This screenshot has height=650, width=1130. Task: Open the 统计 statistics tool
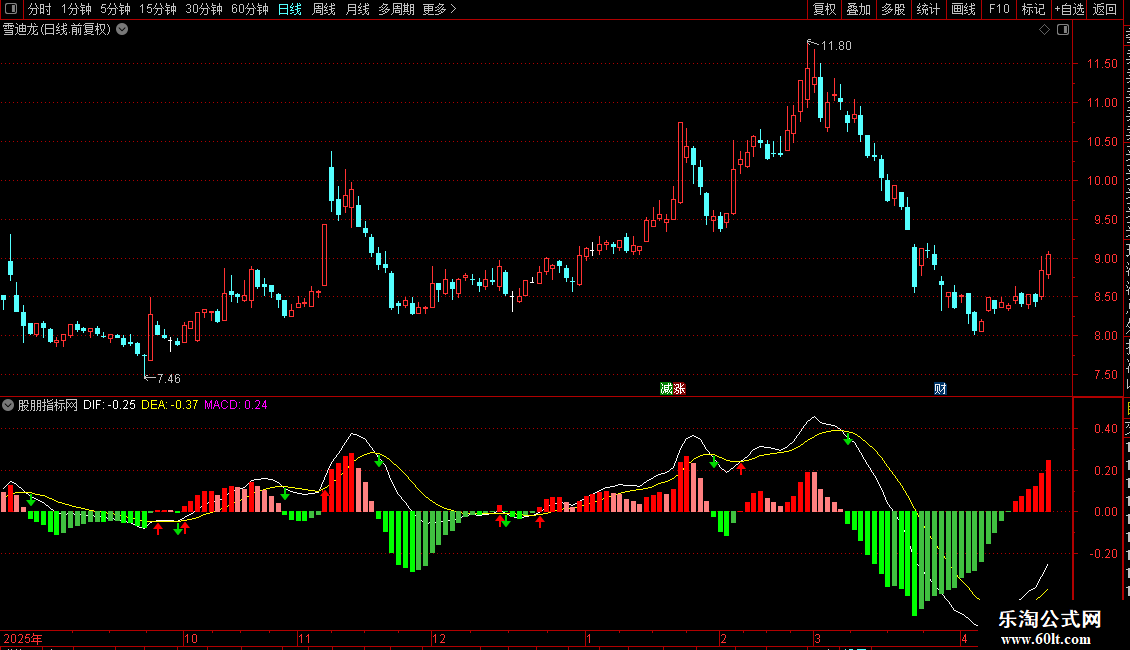[x=927, y=9]
